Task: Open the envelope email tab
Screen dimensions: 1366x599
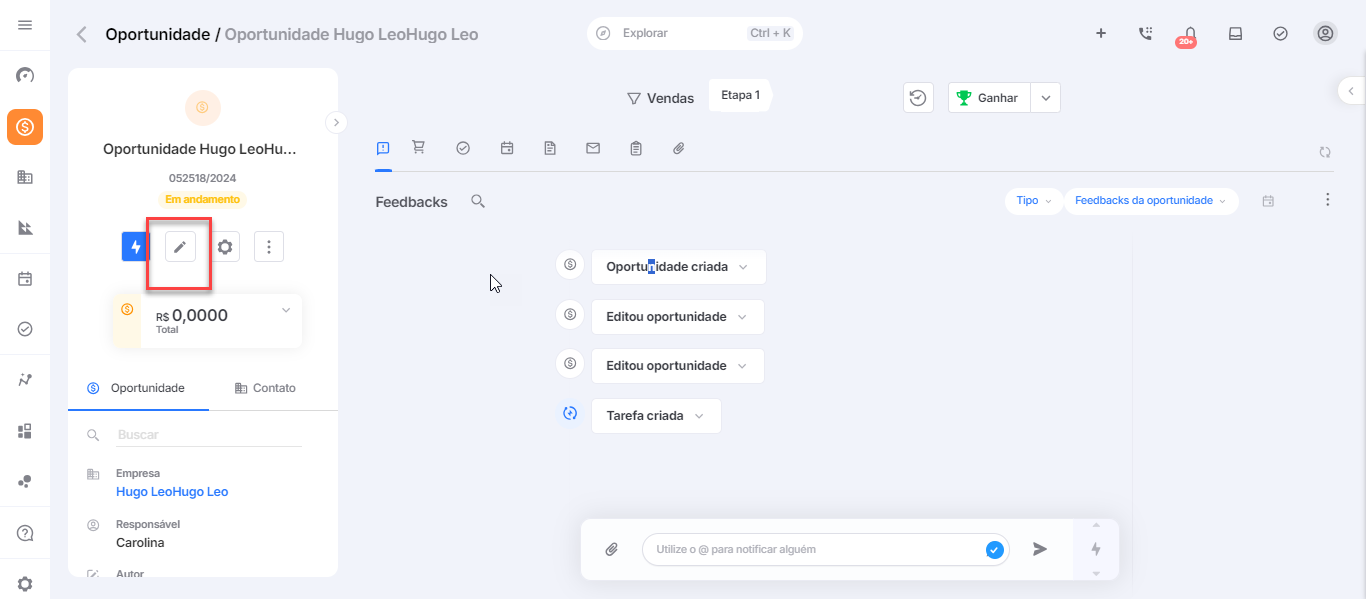Action: click(593, 148)
